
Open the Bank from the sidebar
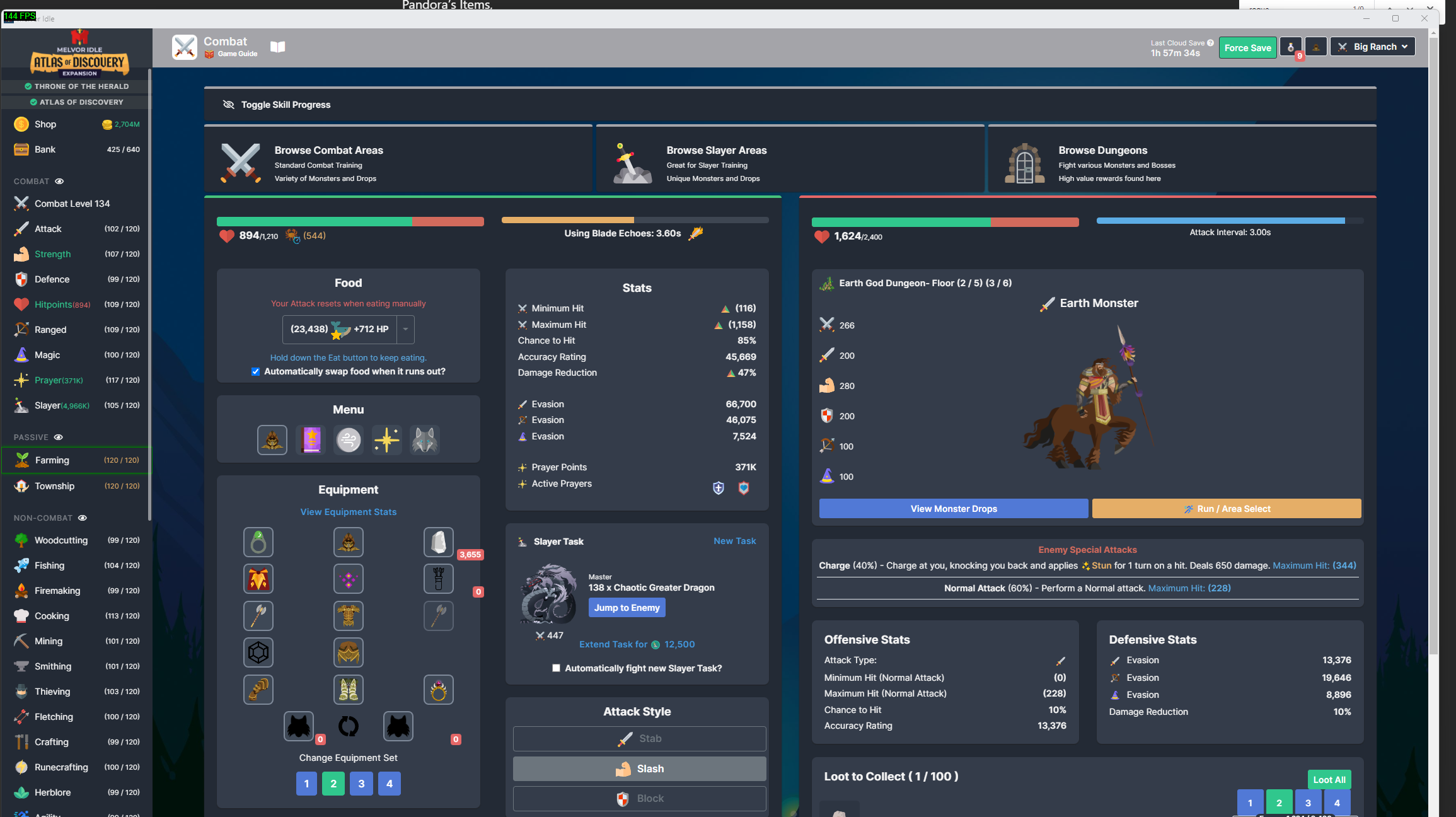coord(44,149)
